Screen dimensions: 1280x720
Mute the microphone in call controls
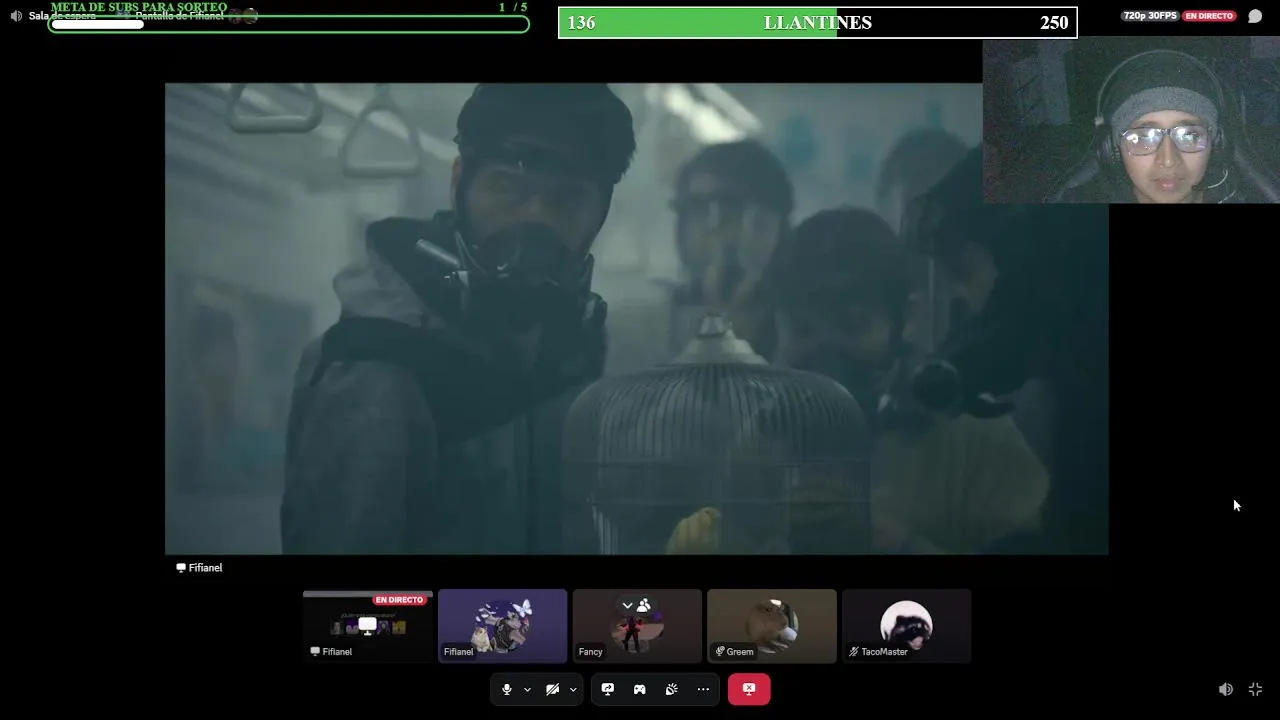coord(507,689)
